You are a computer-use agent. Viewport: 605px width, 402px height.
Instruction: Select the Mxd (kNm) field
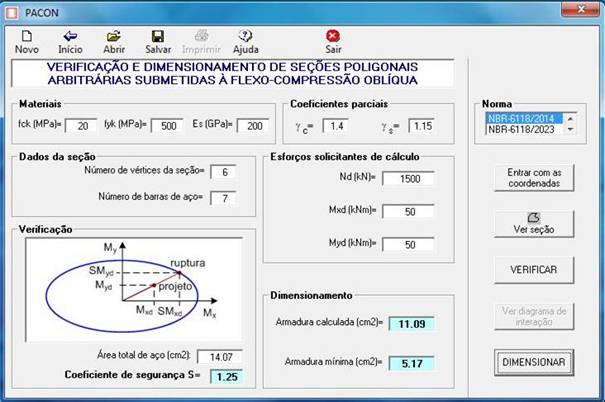point(399,213)
